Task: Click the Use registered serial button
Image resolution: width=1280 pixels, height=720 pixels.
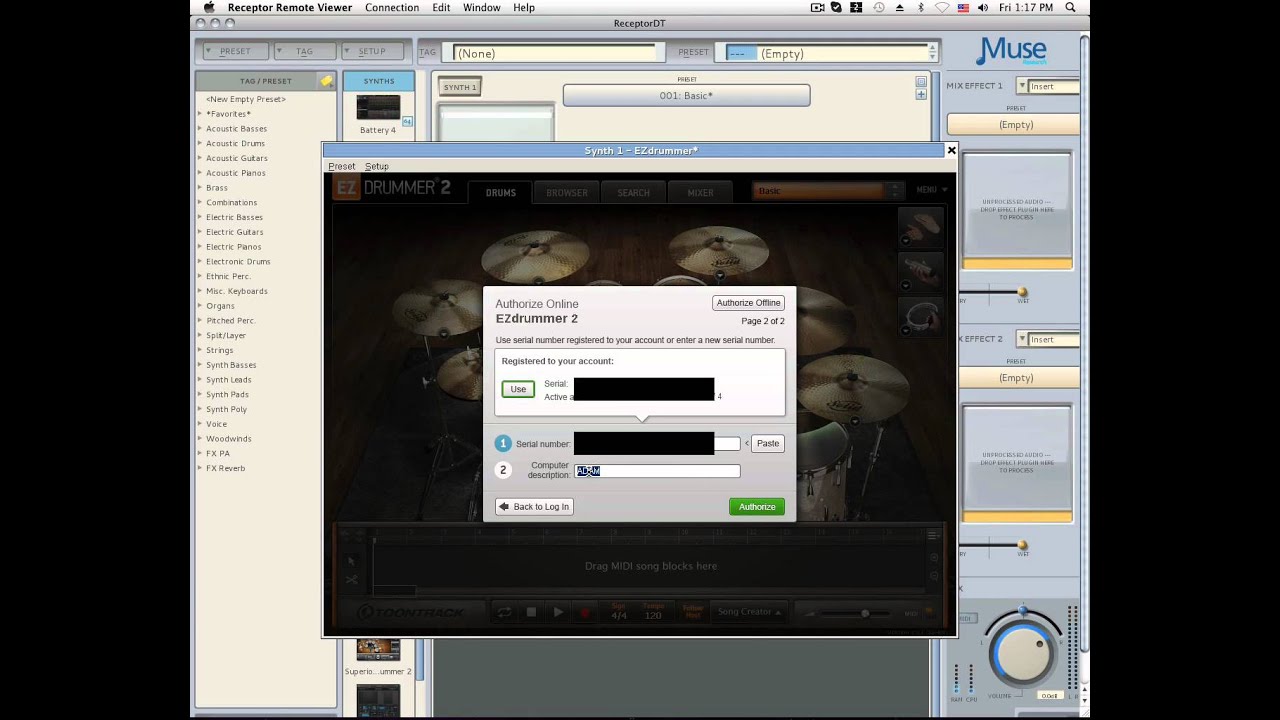Action: 518,389
